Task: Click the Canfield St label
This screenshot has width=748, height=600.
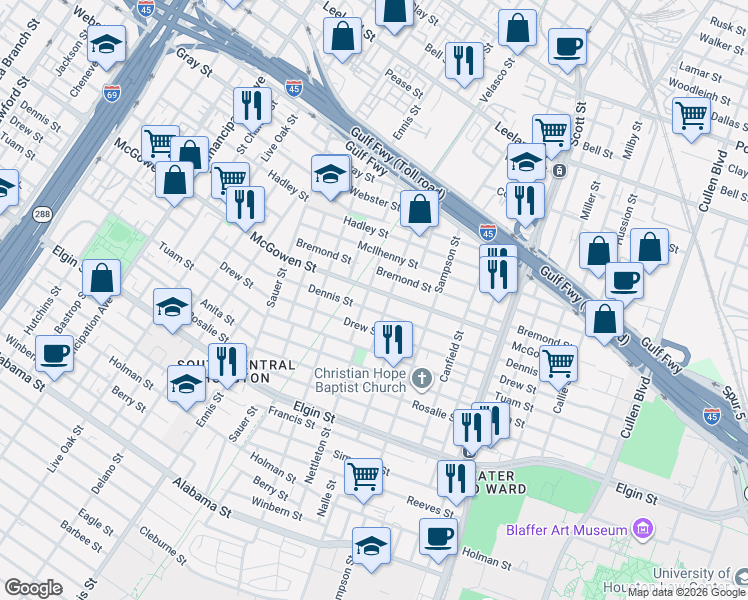Action: [x=451, y=356]
